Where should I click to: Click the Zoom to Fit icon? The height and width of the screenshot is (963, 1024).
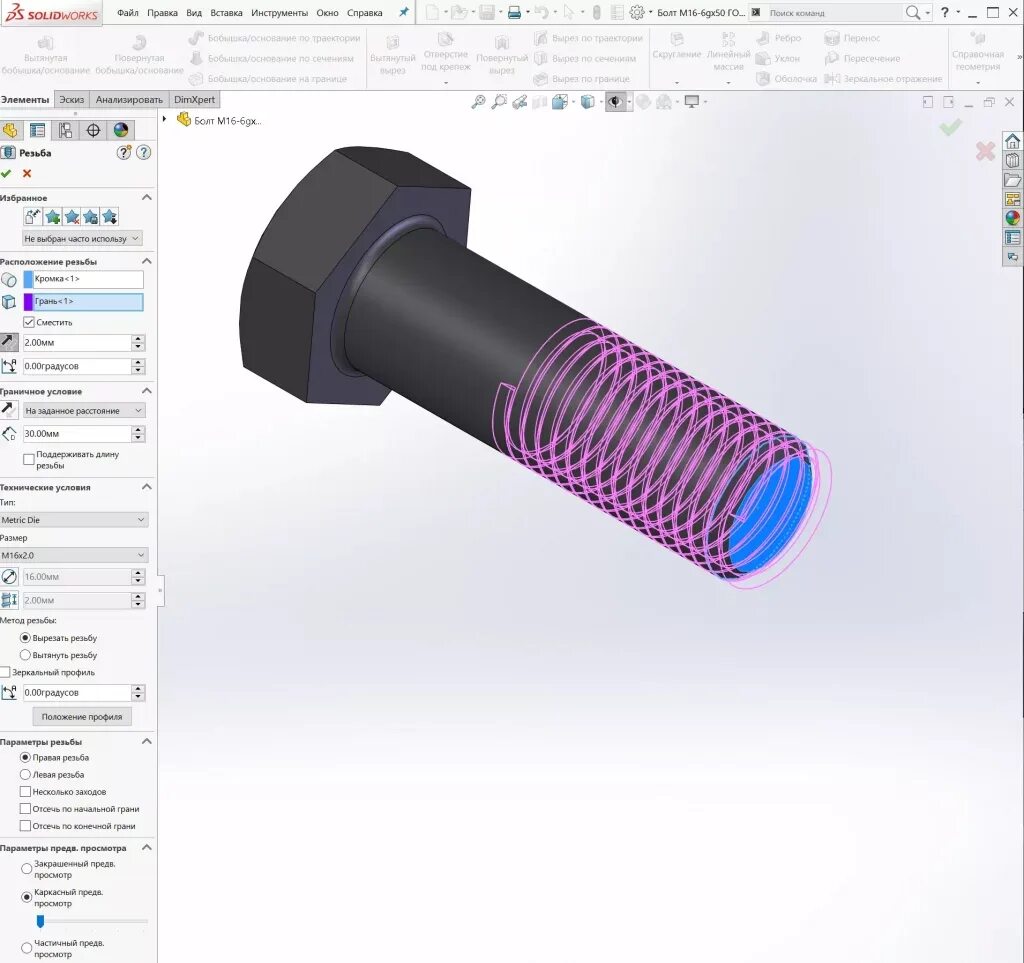(479, 102)
